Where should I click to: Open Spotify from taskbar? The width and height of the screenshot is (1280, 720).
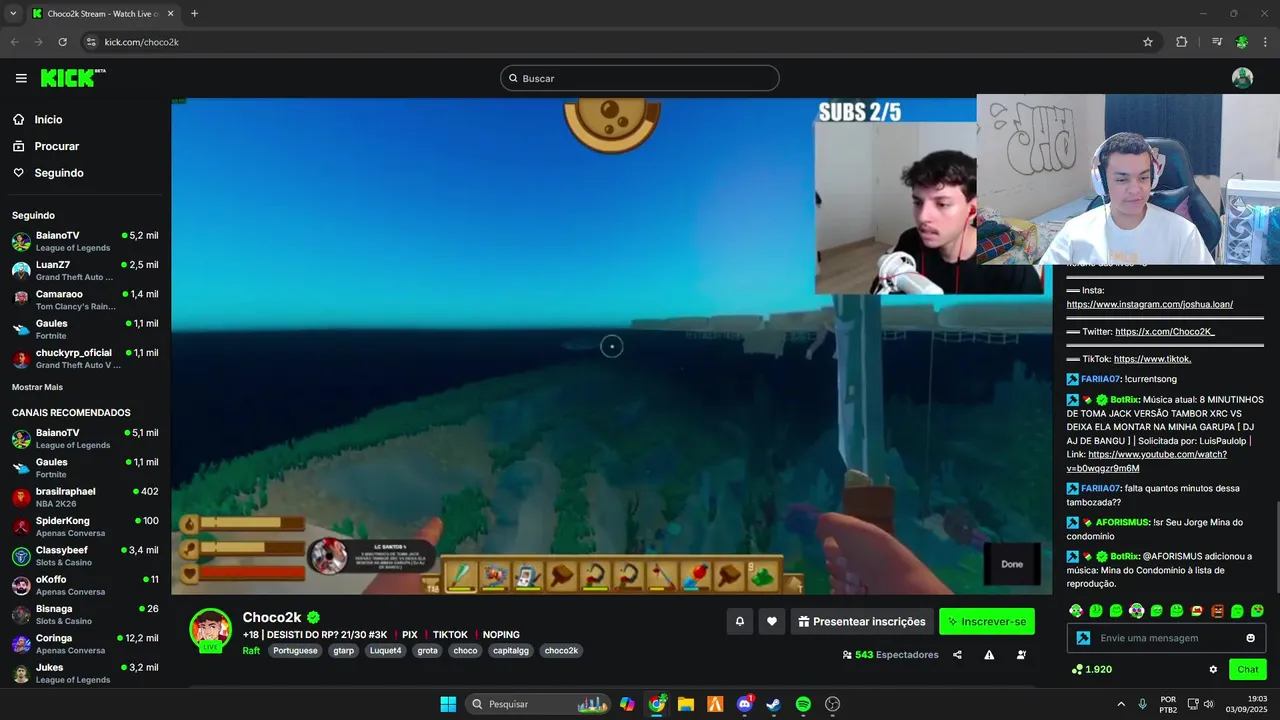(x=803, y=704)
